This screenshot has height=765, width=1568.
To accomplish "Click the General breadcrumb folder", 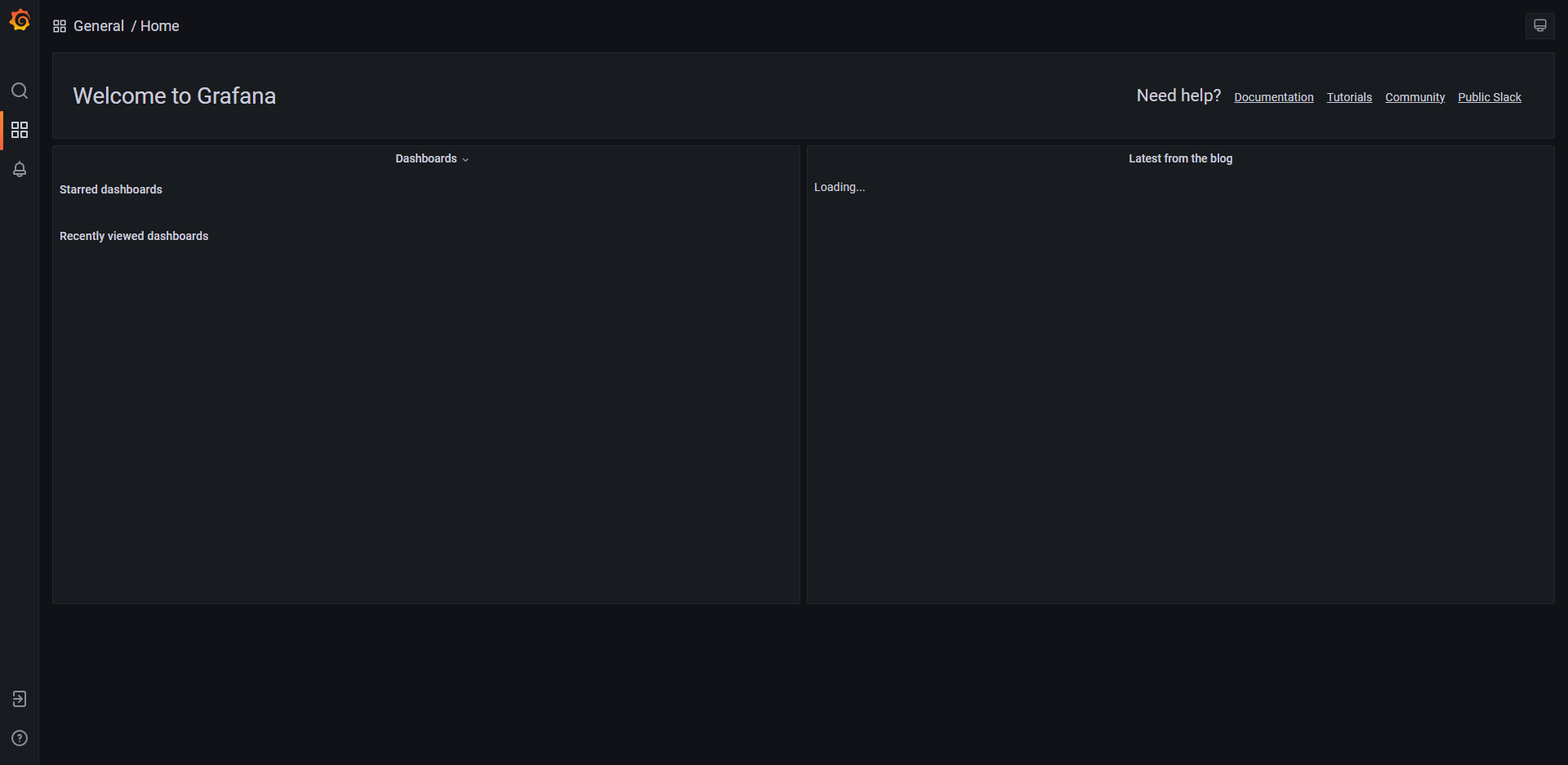I will 99,26.
